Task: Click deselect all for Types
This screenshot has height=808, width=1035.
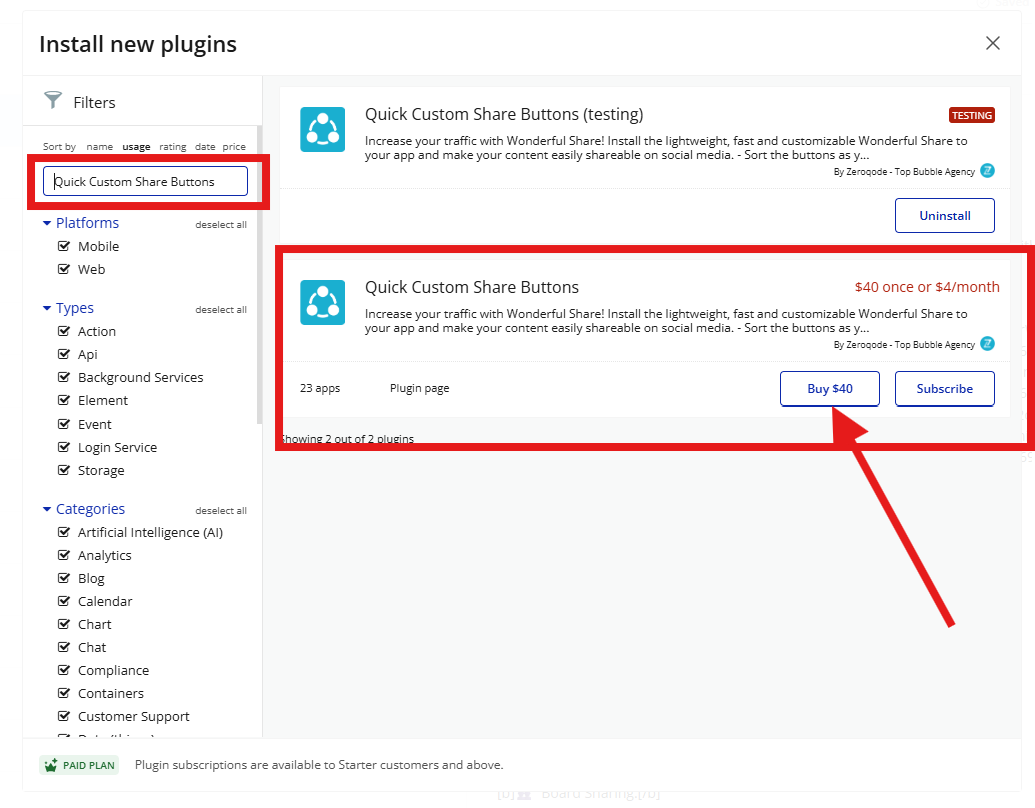Action: click(221, 310)
